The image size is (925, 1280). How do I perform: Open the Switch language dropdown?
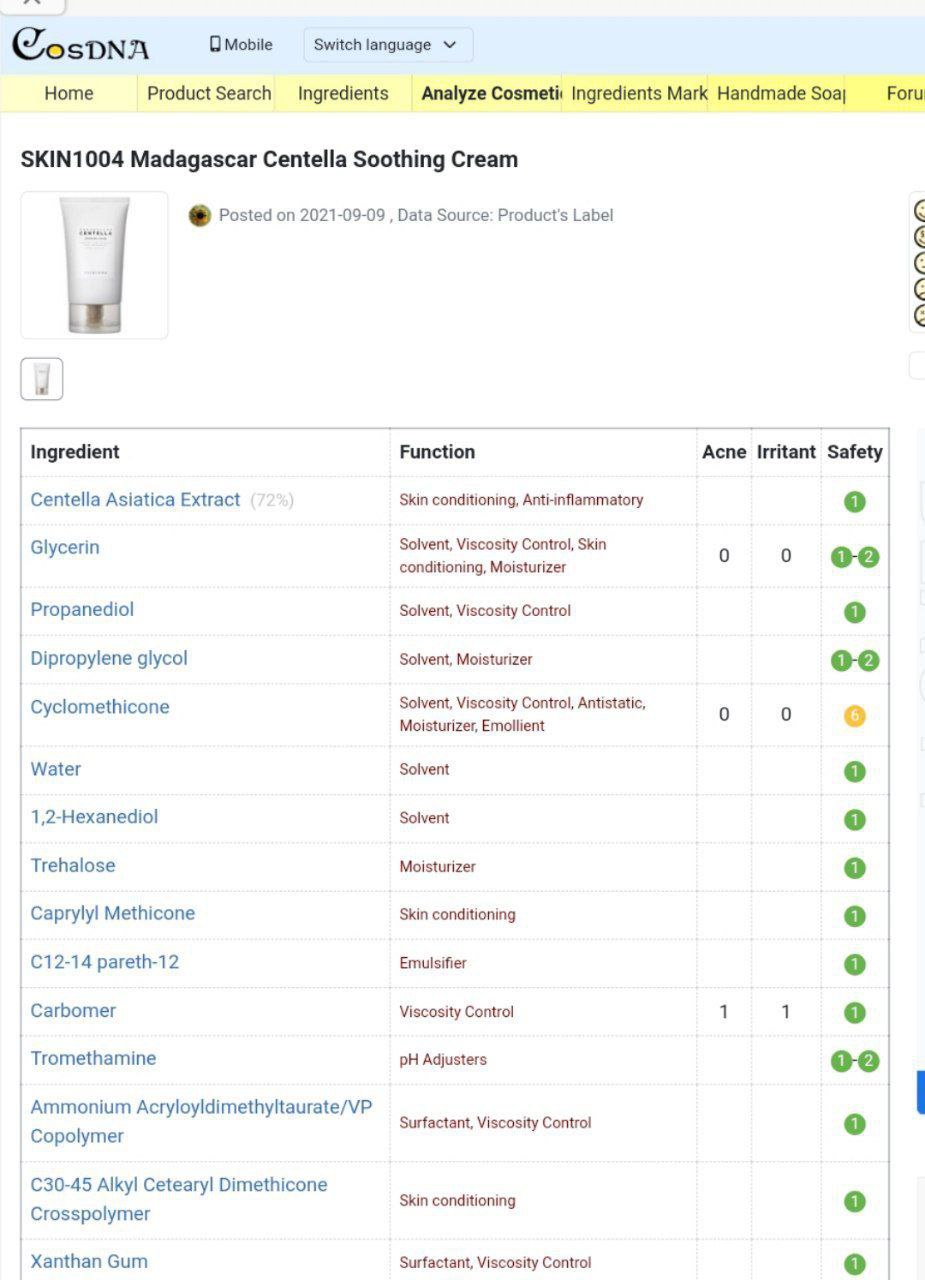pyautogui.click(x=386, y=45)
